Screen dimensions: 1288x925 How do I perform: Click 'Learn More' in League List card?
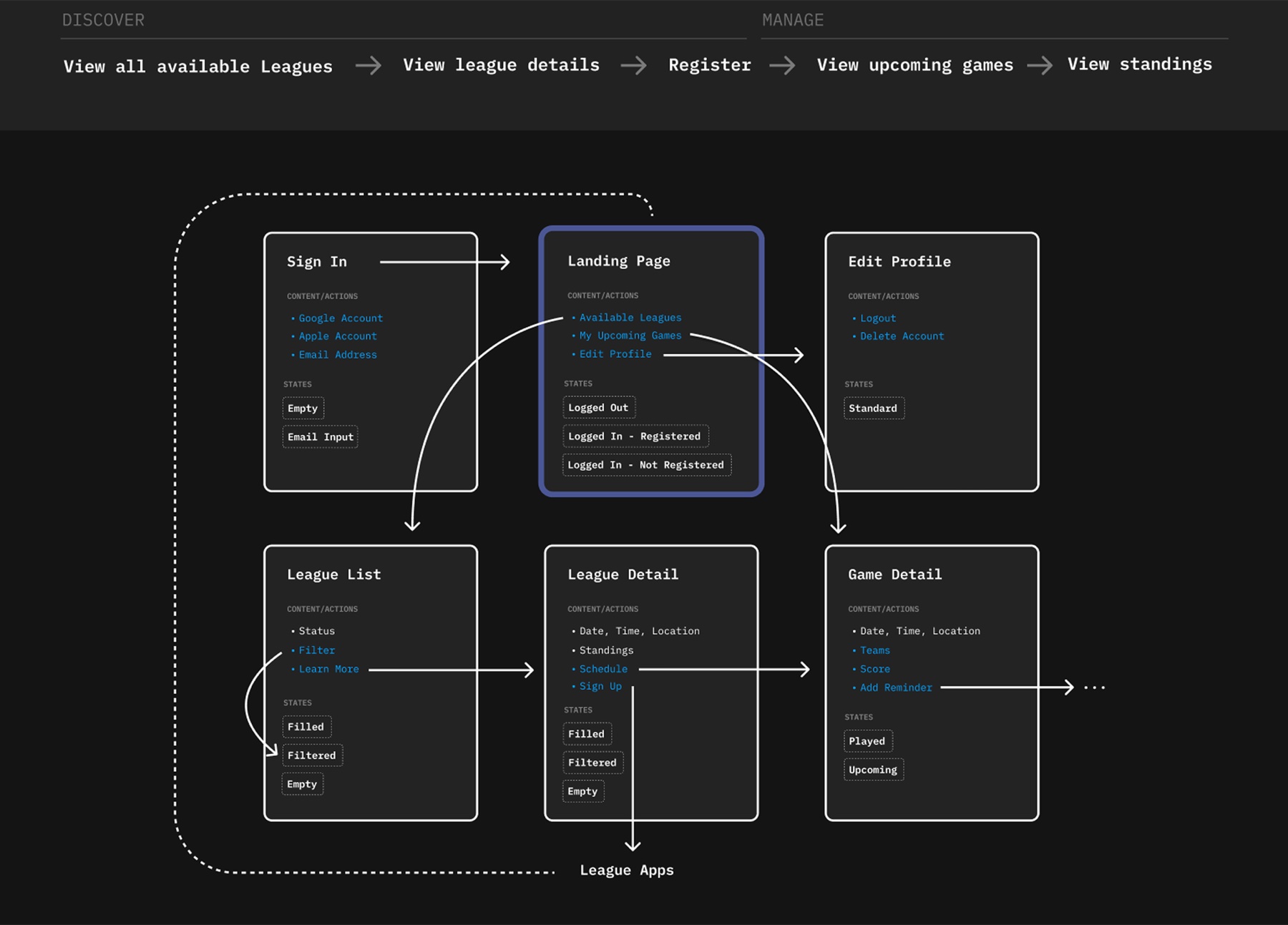click(x=329, y=669)
